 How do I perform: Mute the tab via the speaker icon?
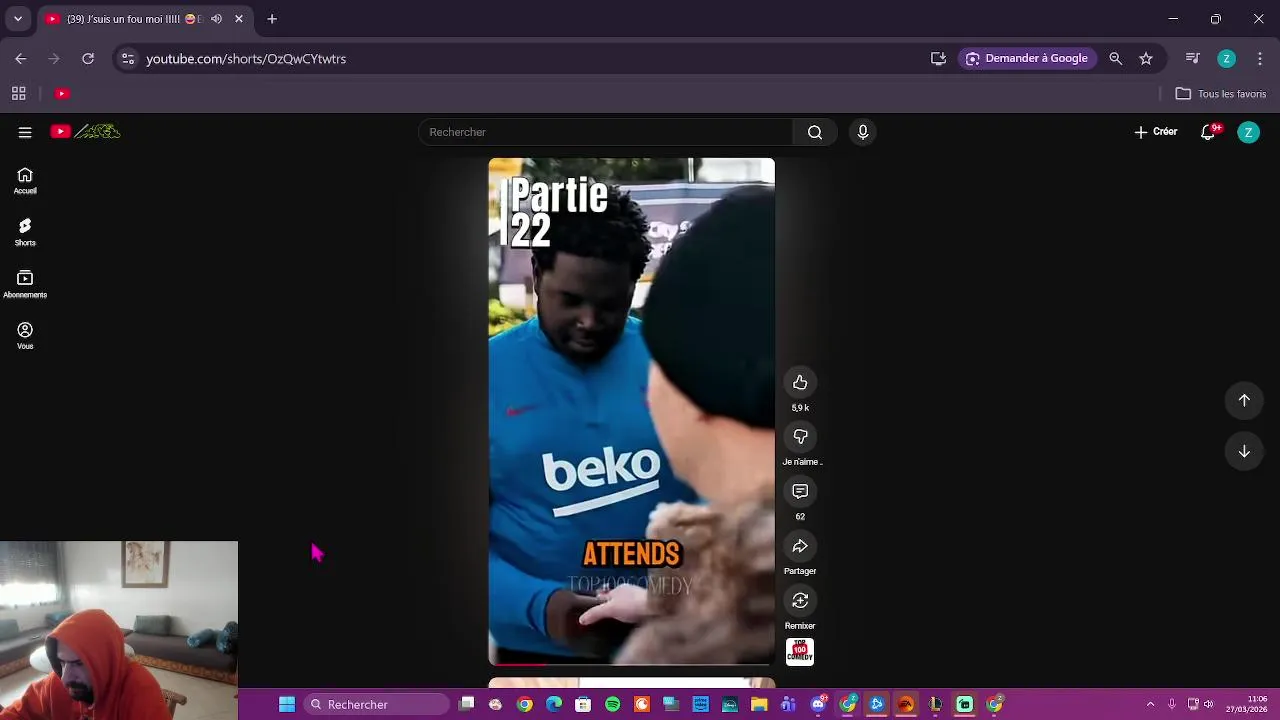tap(216, 19)
